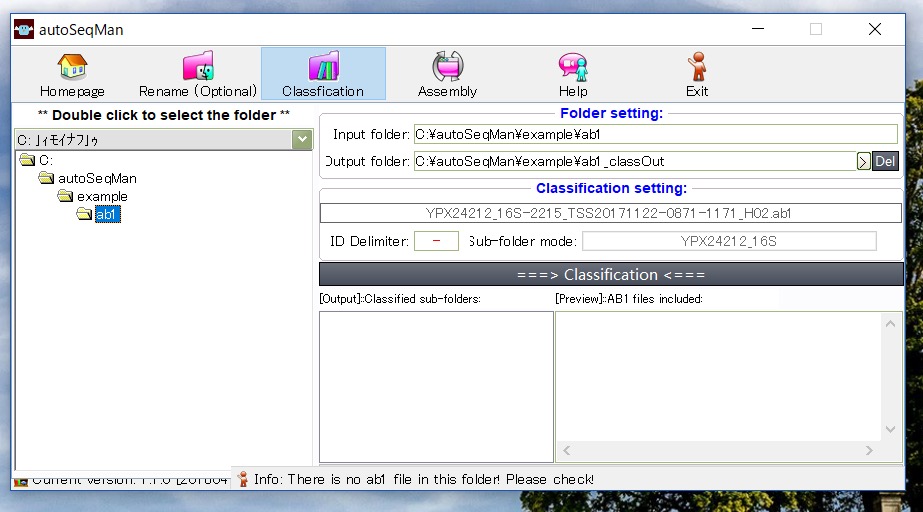Click the Output folder path field
923x512 pixels.
(635, 161)
